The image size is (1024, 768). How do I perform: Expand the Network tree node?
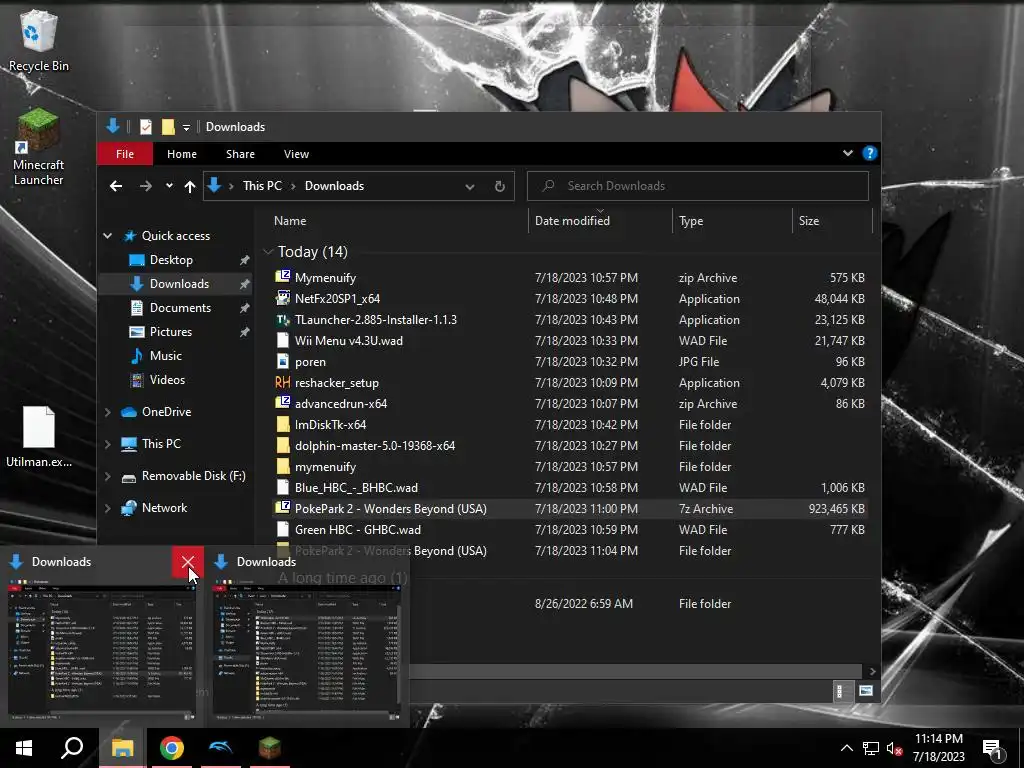click(108, 508)
